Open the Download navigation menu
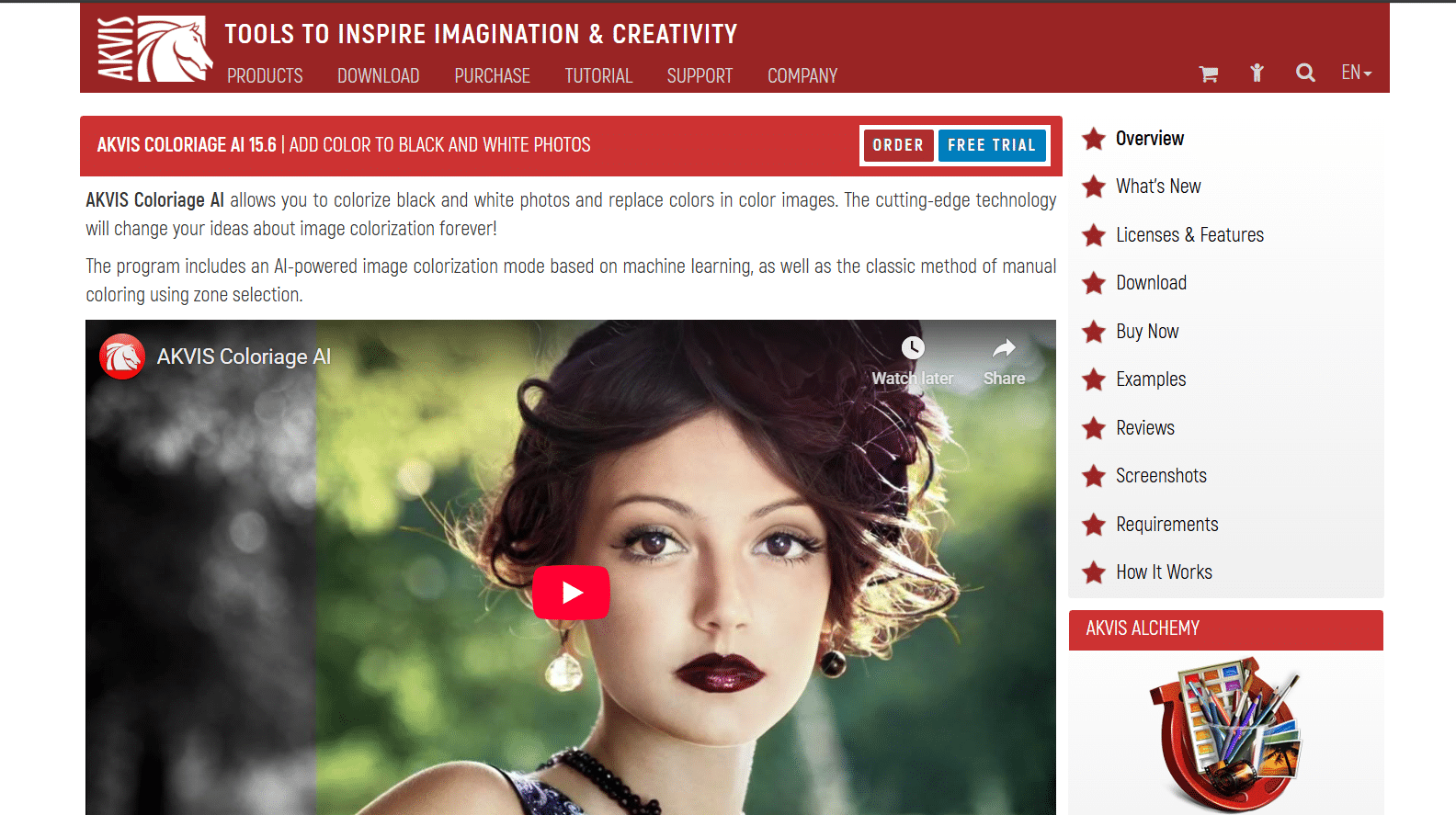 [378, 76]
